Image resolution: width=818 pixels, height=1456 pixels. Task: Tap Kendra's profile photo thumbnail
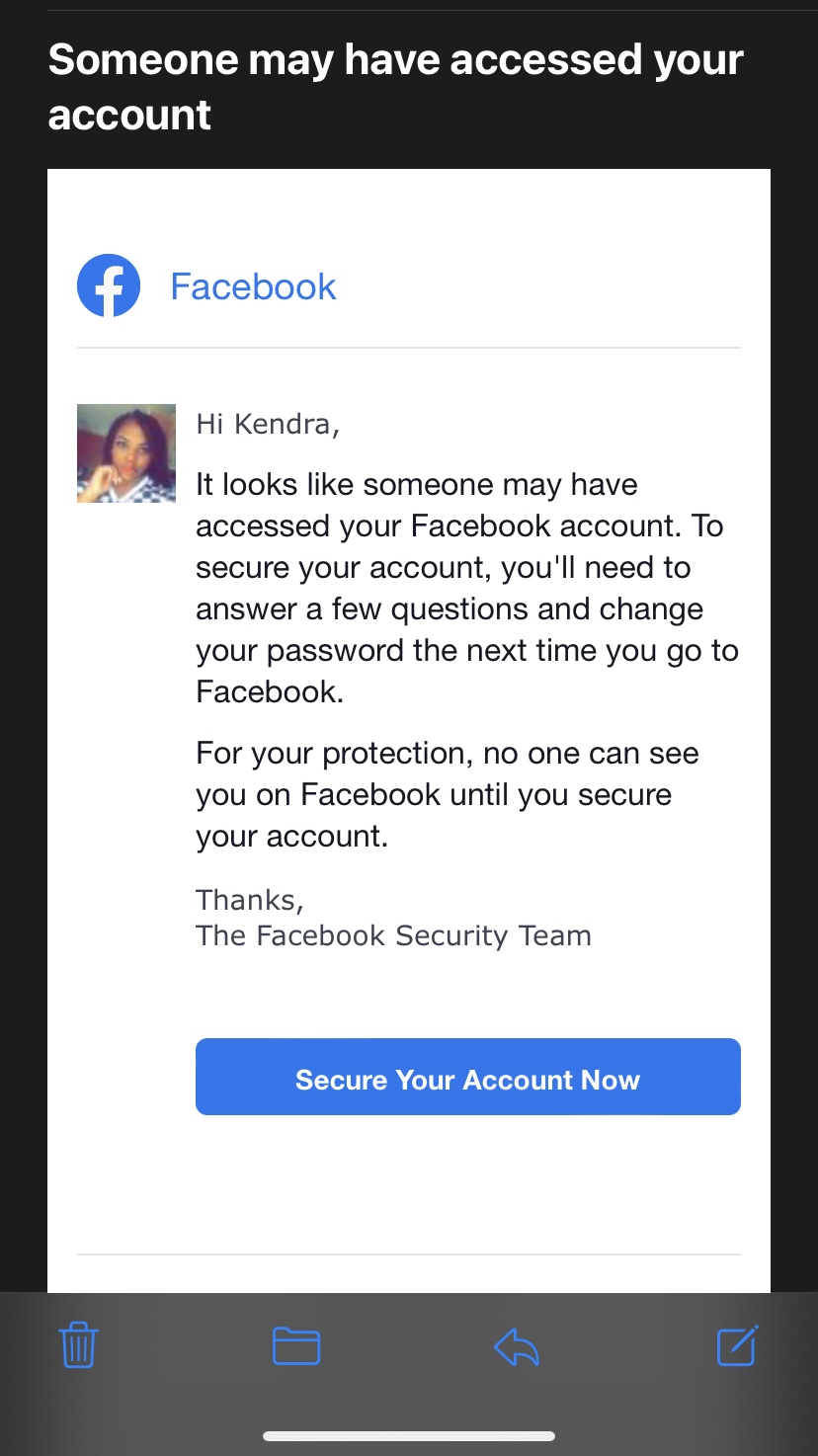click(126, 453)
